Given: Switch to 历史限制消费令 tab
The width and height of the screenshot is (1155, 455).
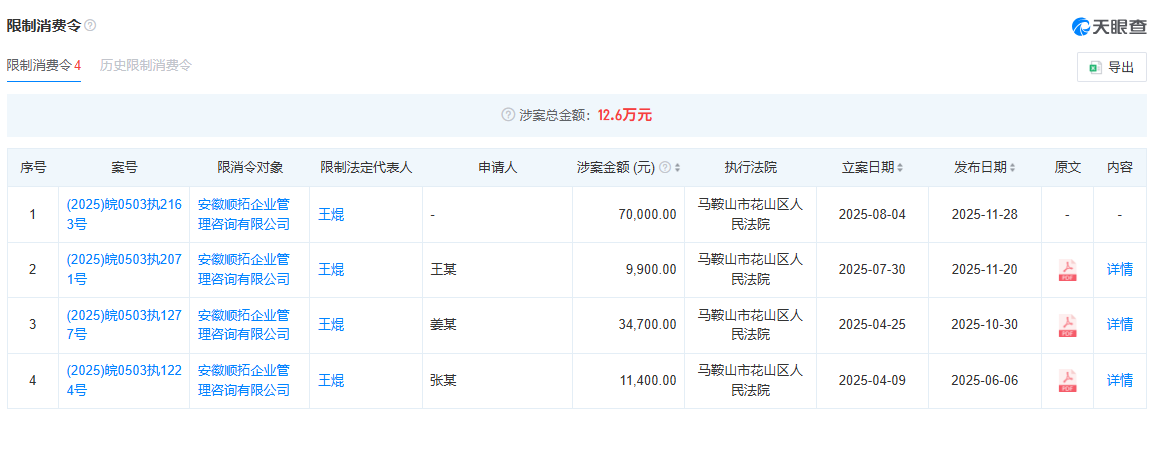Looking at the screenshot, I should click(x=146, y=65).
